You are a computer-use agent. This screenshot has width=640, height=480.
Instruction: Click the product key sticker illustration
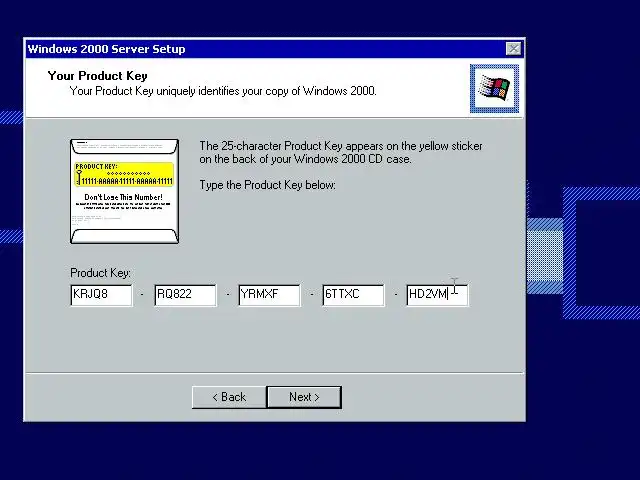tap(124, 191)
